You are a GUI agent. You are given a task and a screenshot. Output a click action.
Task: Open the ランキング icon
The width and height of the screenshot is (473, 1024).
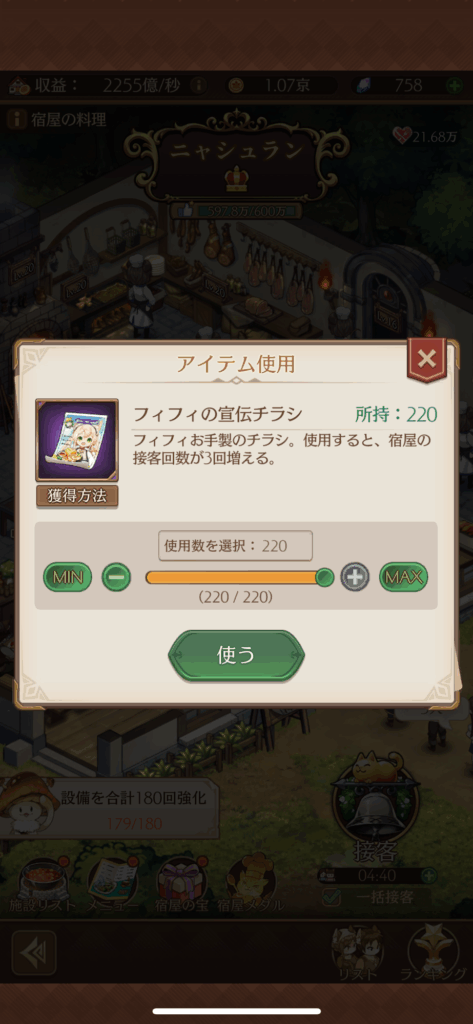[433, 951]
